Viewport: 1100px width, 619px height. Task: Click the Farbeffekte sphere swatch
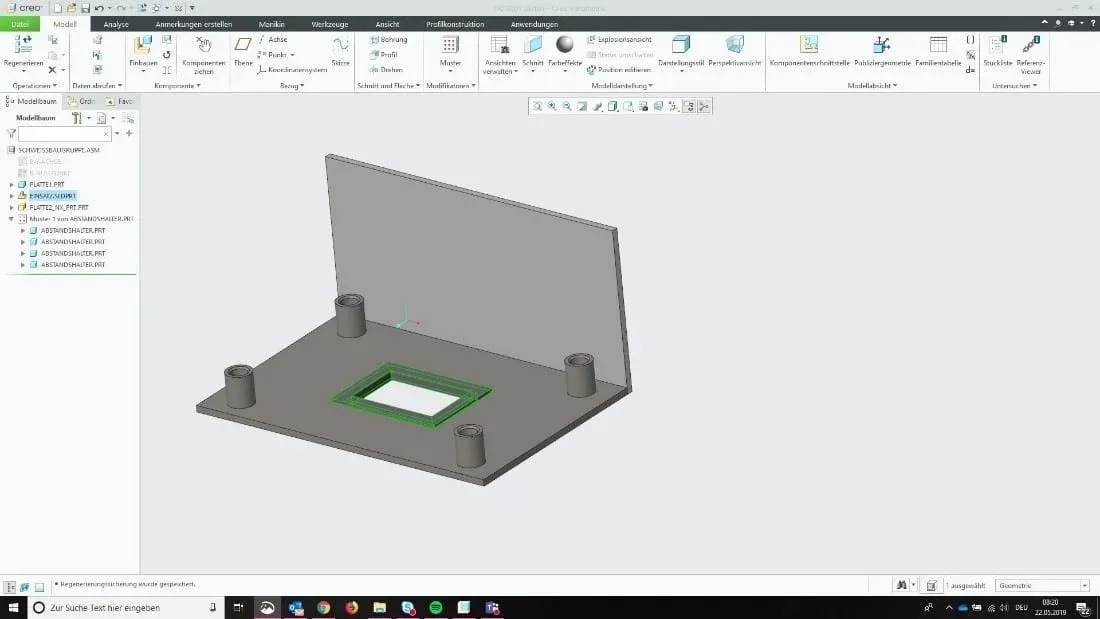(565, 45)
